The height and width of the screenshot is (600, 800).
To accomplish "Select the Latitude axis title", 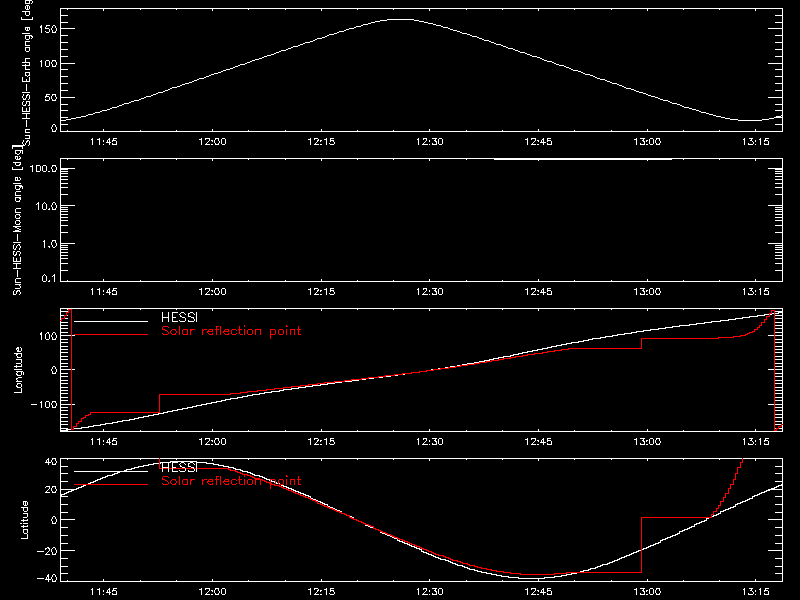I will coord(24,520).
